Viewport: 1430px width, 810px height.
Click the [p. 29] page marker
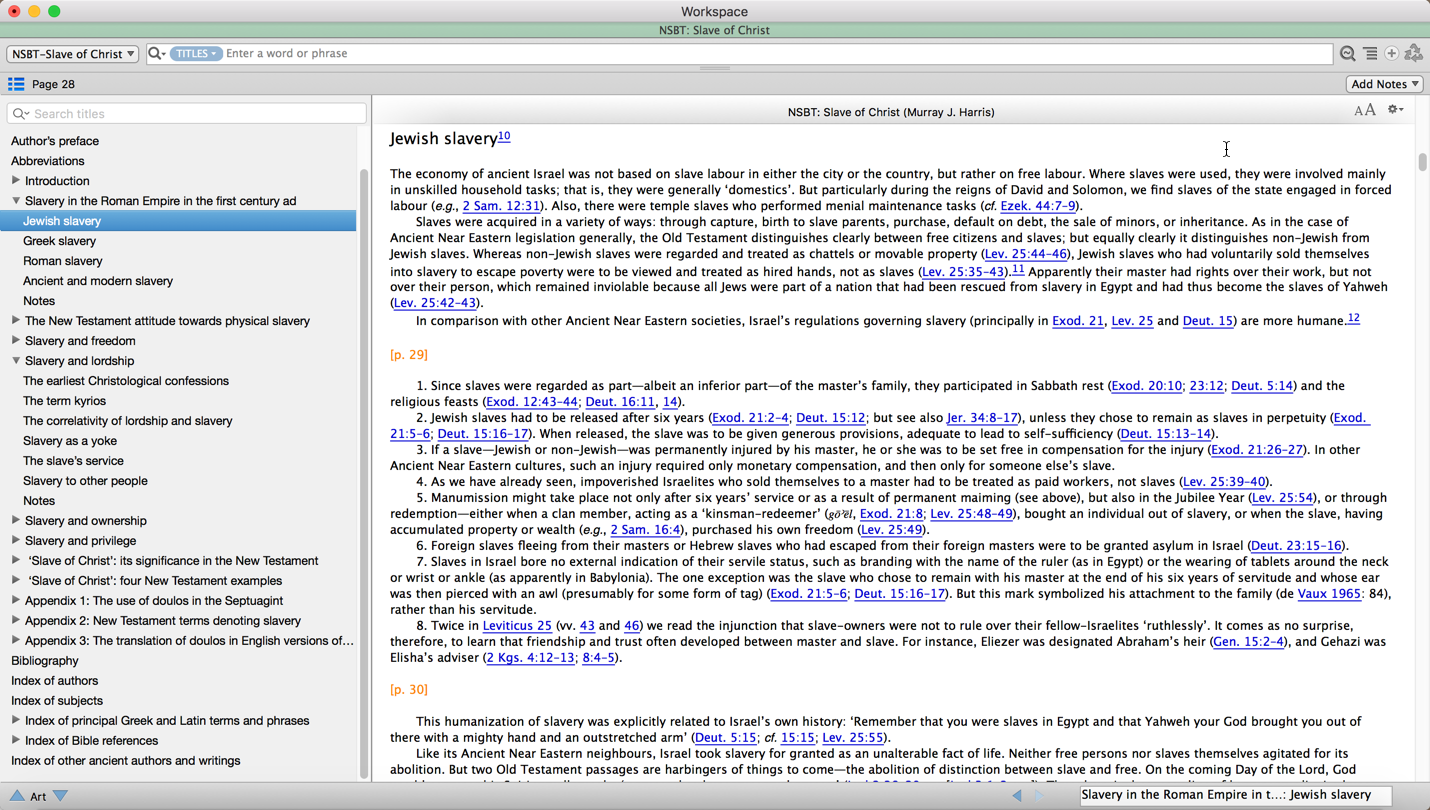pos(409,355)
